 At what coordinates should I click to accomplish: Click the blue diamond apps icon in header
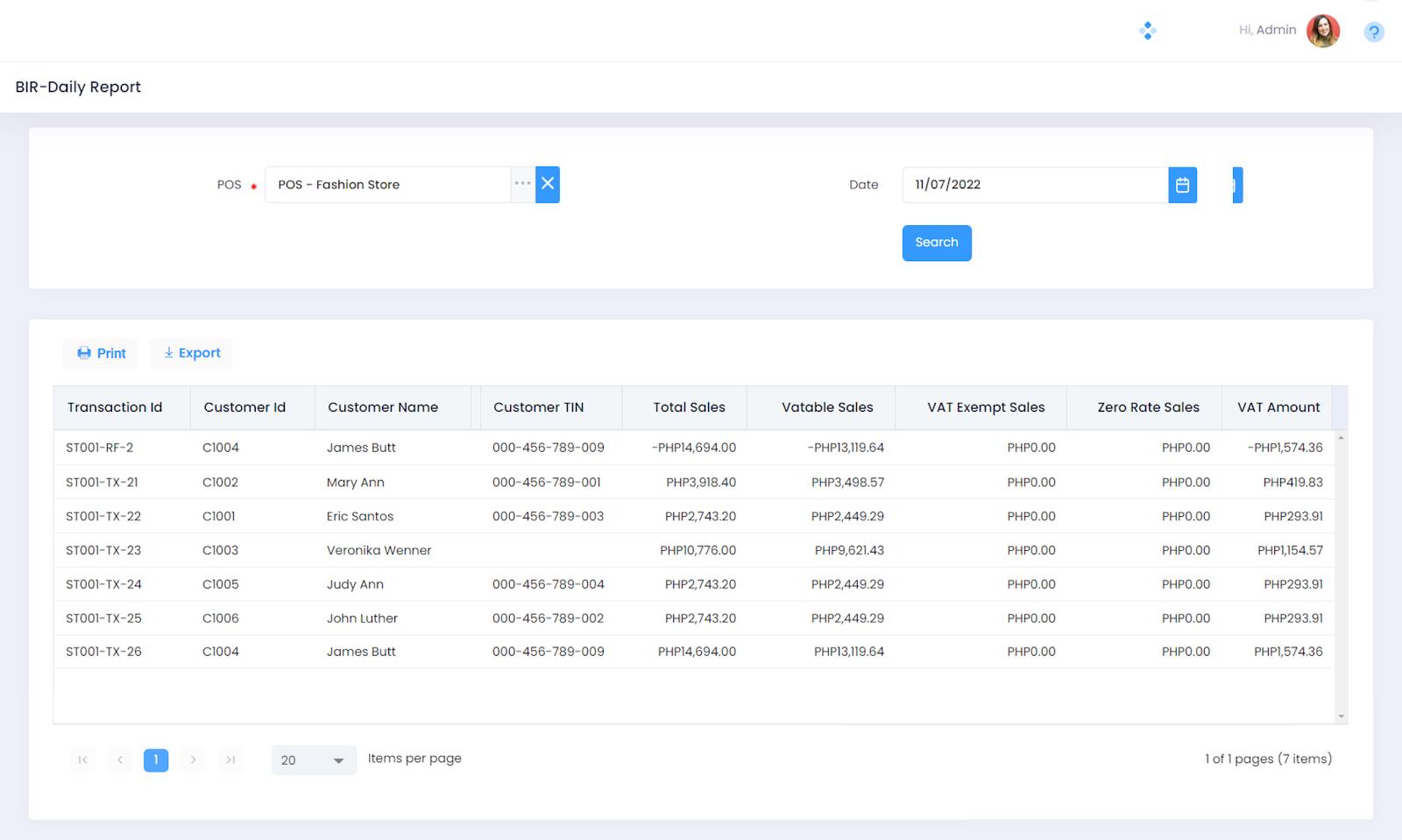1147,31
